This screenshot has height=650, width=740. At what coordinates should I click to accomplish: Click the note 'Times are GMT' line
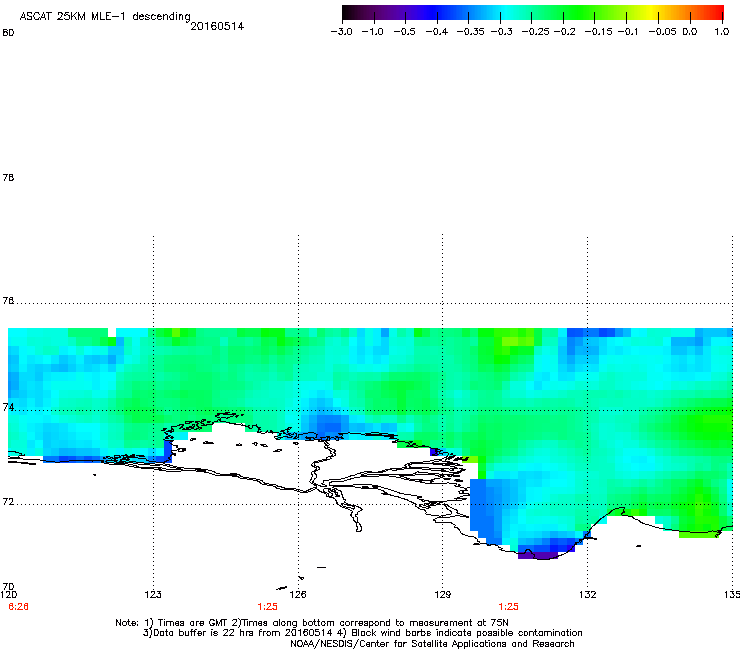coord(312,623)
